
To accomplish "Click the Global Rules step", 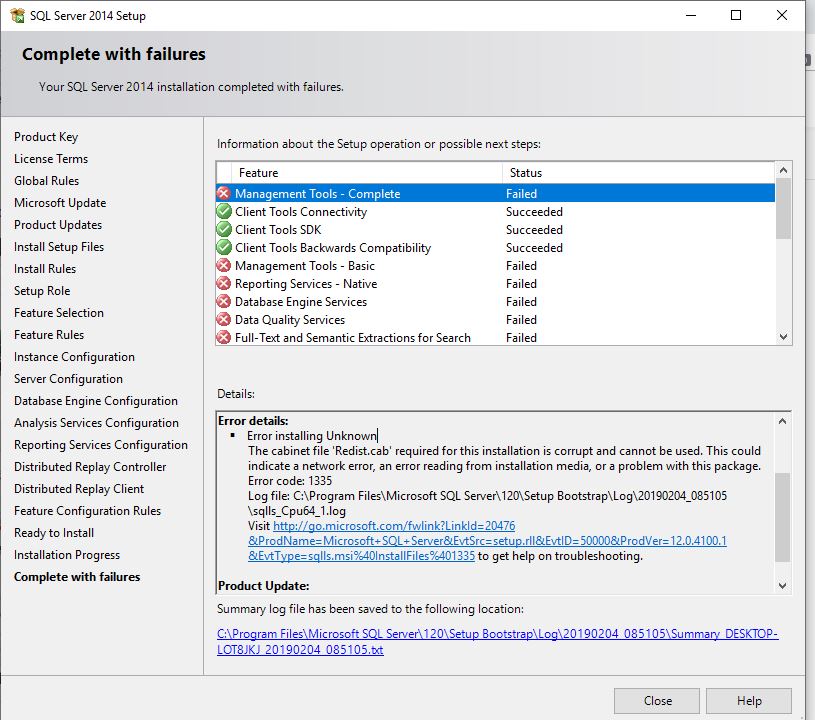I will pos(46,180).
